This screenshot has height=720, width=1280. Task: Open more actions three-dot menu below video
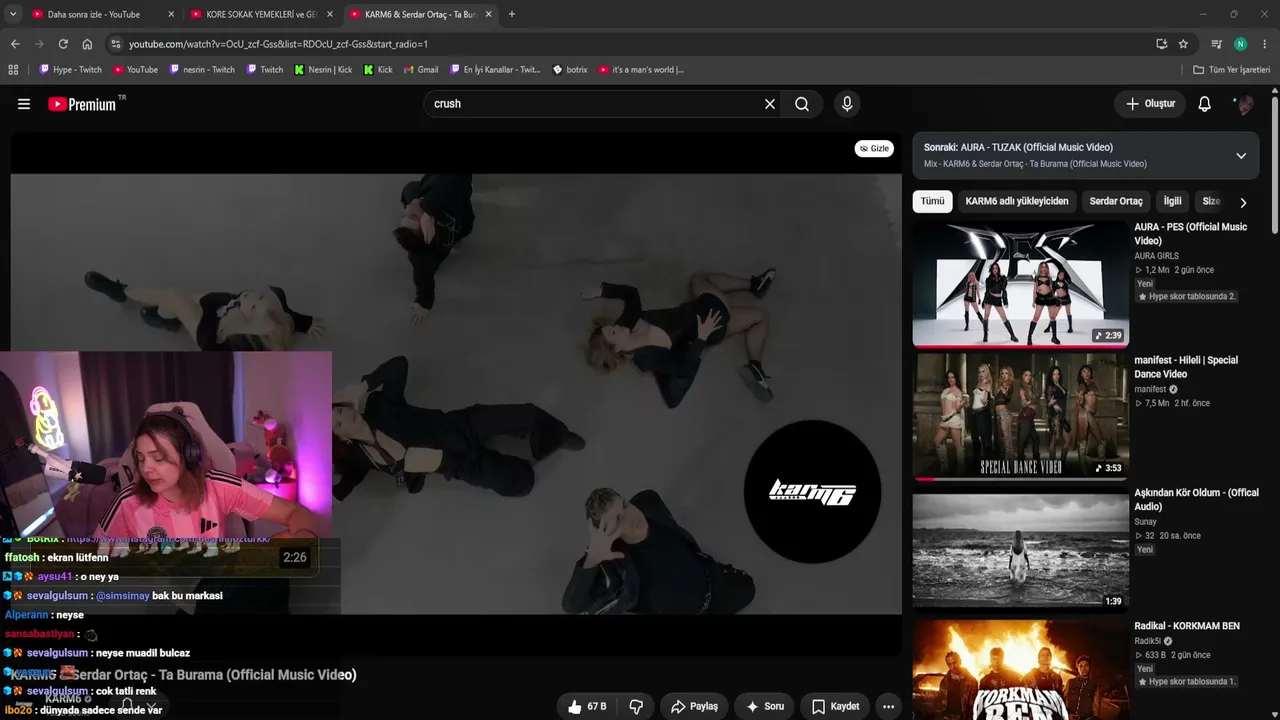coord(888,706)
